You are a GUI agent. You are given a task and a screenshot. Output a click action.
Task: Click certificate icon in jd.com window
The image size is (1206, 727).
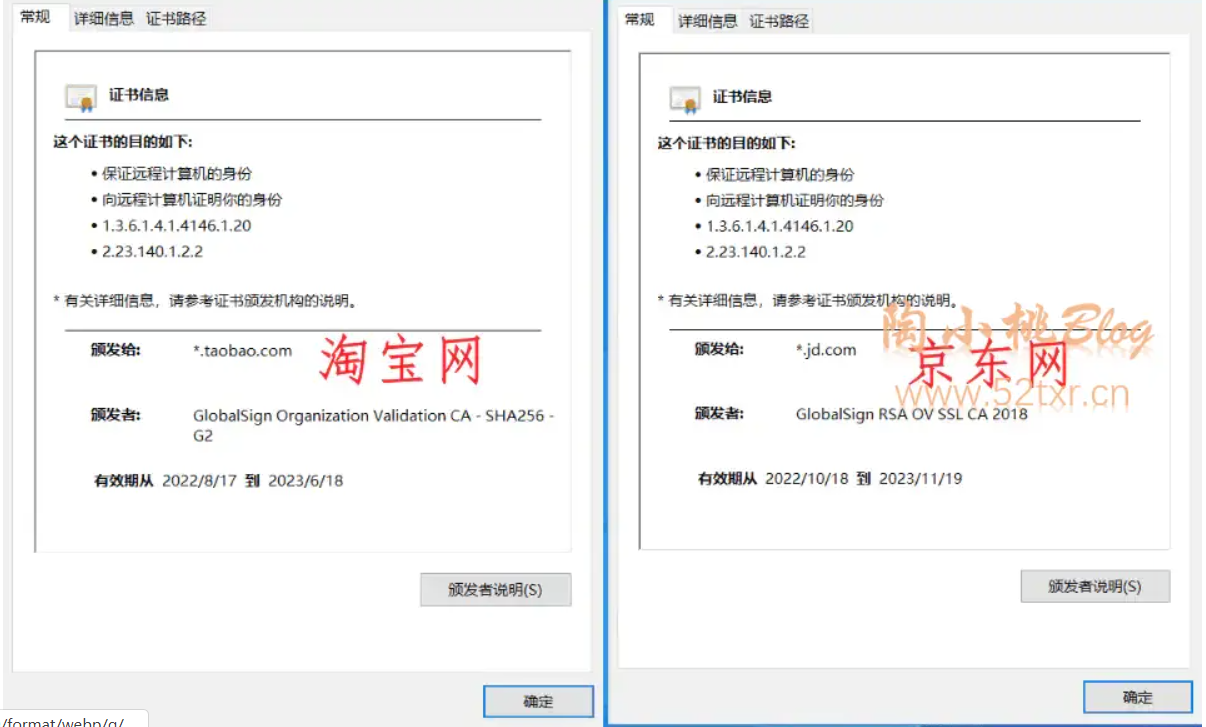[x=685, y=99]
